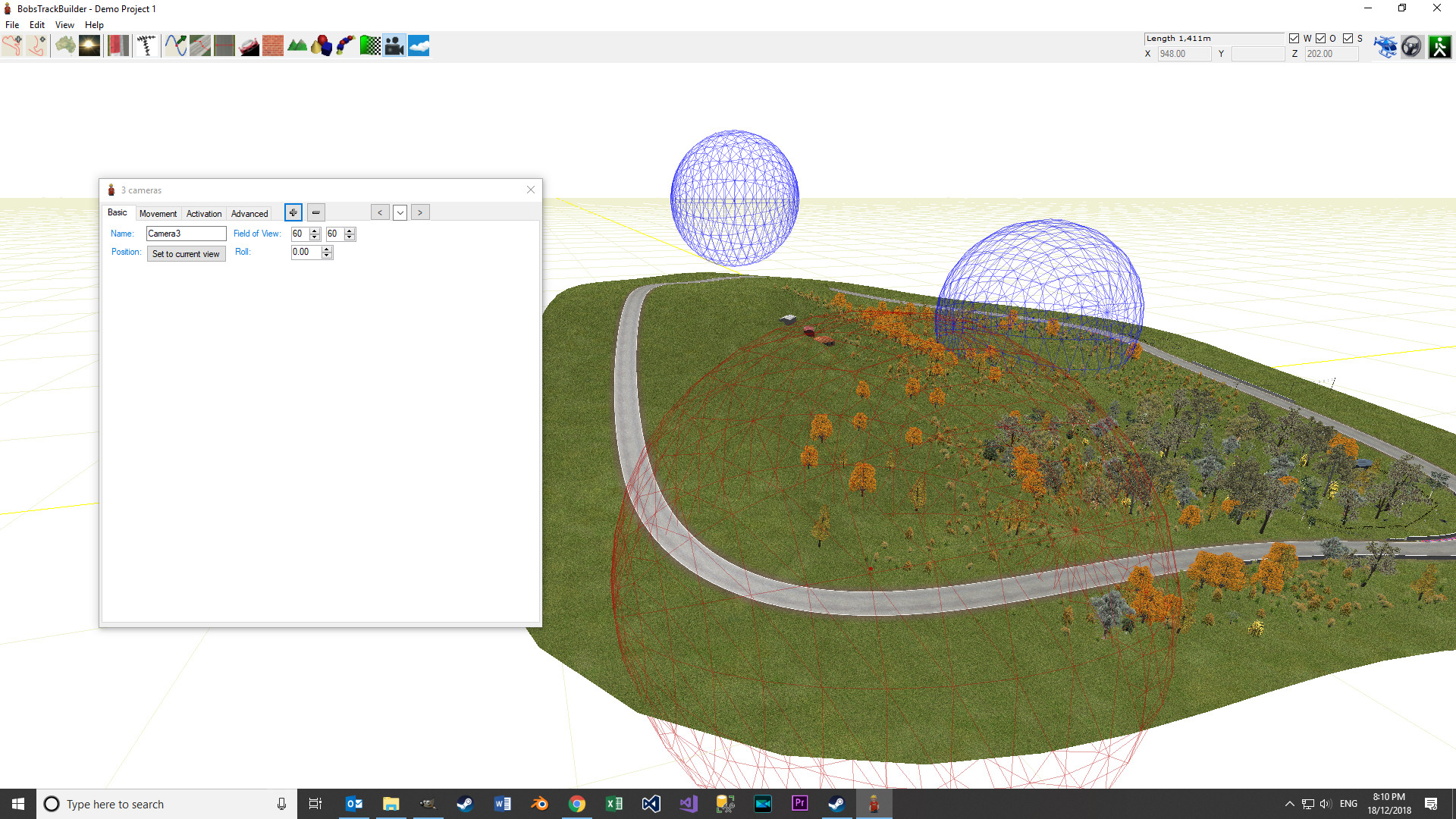Toggle the W checkbox near the coordinates
1456x819 pixels.
tap(1294, 38)
